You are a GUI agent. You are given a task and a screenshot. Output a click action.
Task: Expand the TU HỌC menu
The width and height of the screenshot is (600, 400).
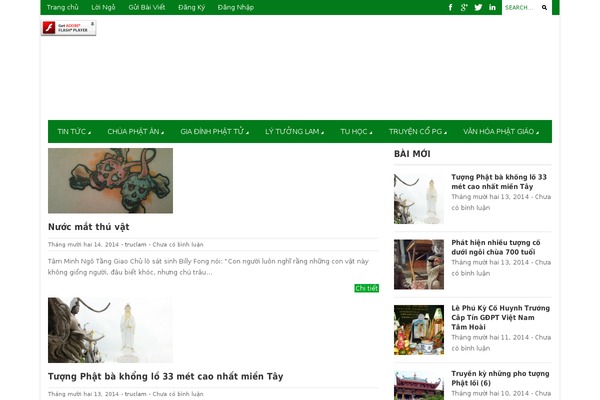[x=356, y=131]
